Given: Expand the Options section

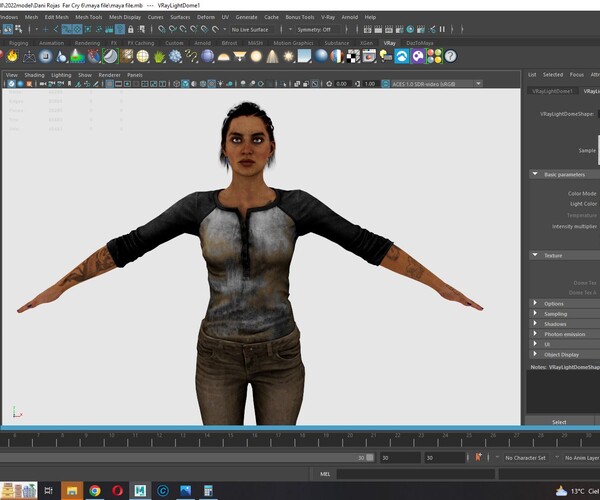Looking at the screenshot, I should [x=564, y=303].
